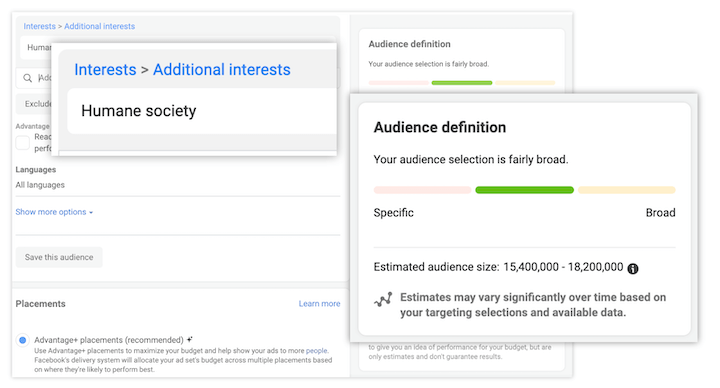Screen dimensions: 720x388
Task: Click the Broad label under meter
Action: pyautogui.click(x=660, y=213)
